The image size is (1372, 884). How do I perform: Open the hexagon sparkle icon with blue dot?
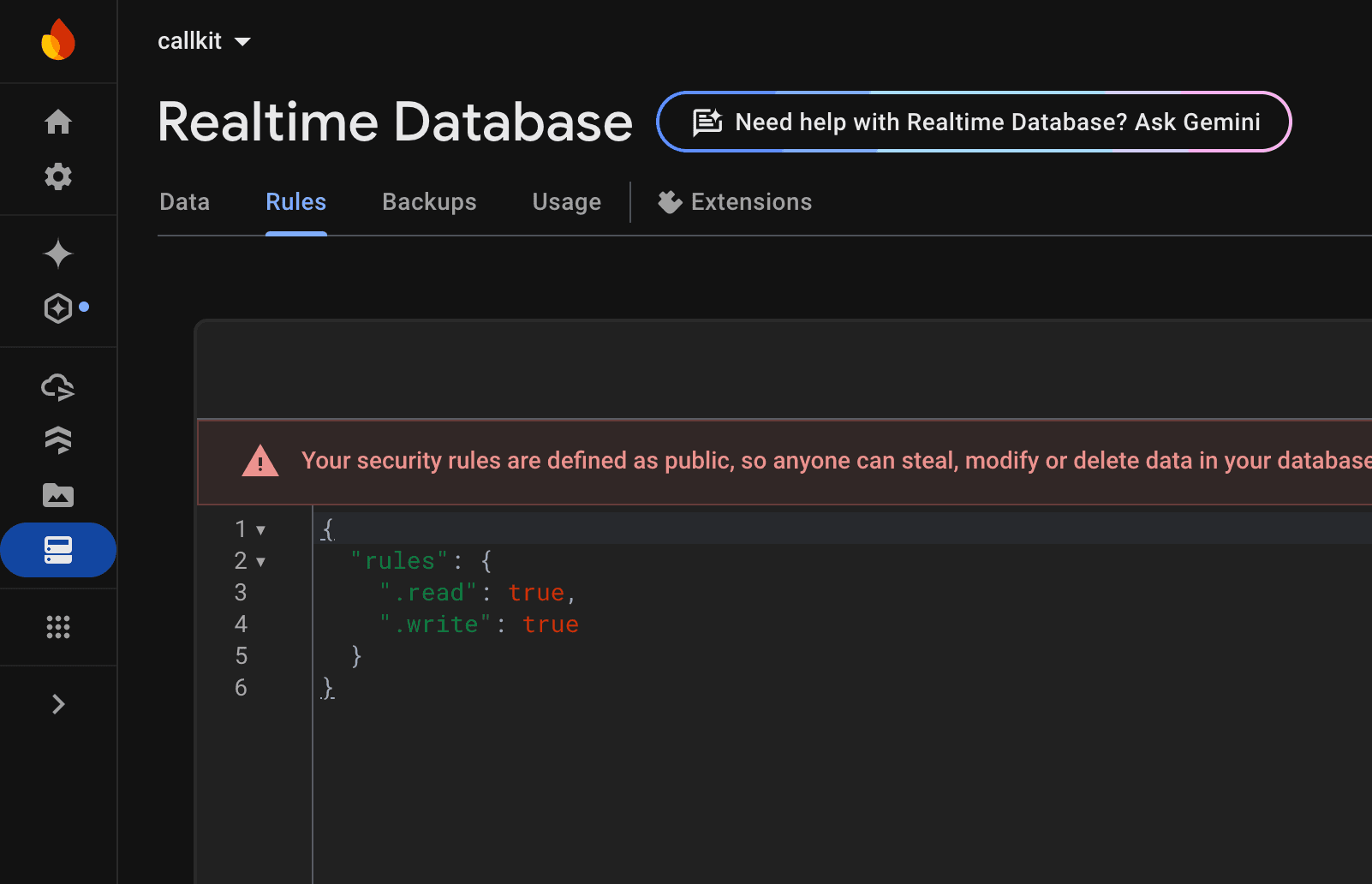[x=58, y=308]
